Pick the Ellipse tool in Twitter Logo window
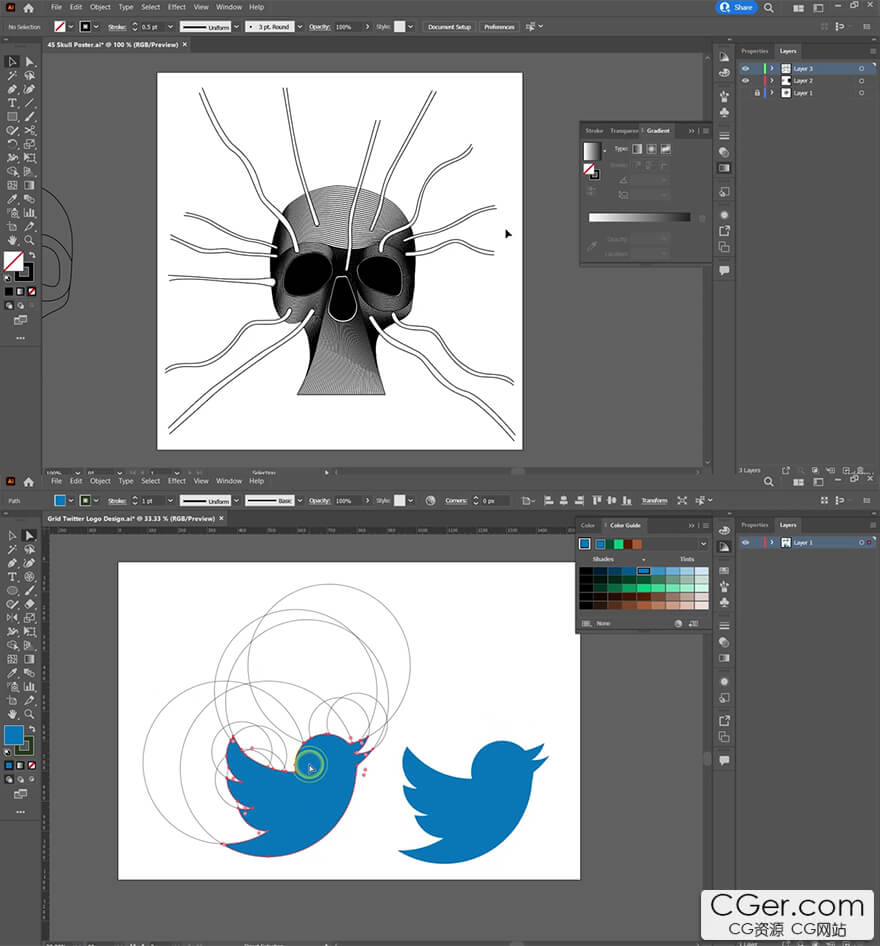This screenshot has width=880, height=946. coord(11,591)
